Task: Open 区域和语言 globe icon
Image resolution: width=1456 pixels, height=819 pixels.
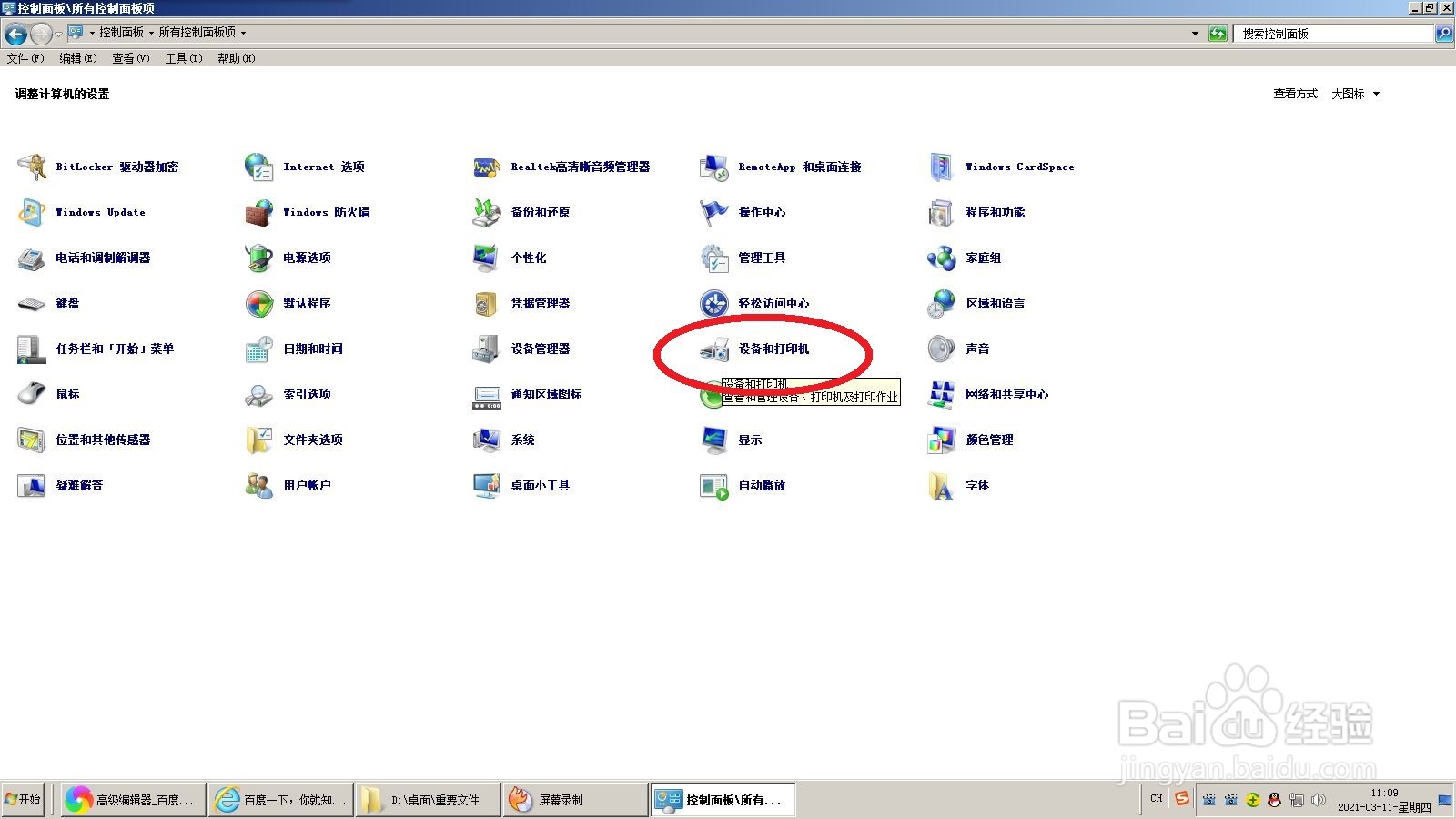Action: coord(942,303)
